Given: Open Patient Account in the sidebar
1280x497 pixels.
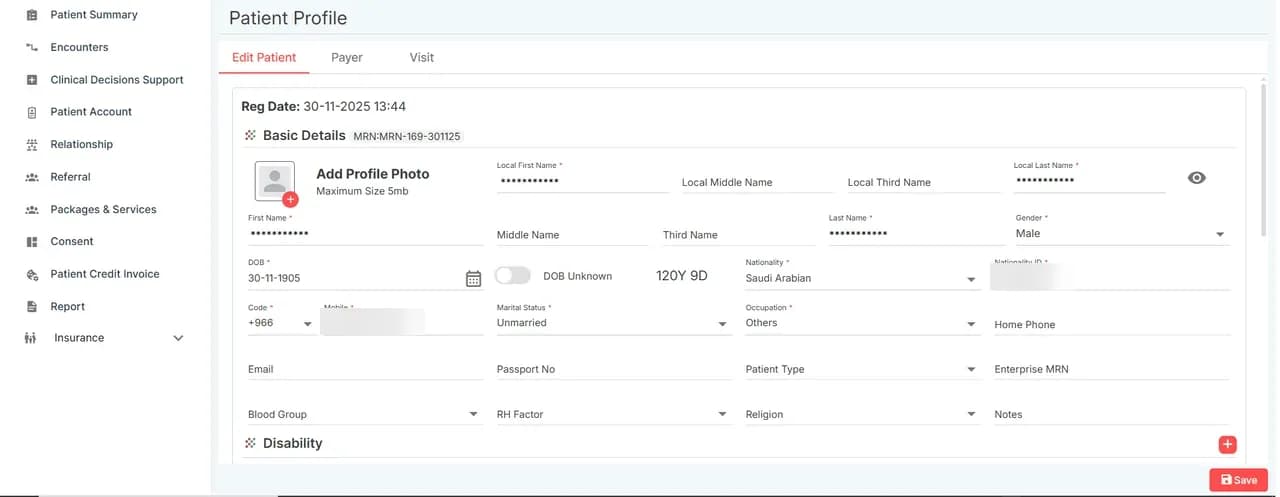Looking at the screenshot, I should pyautogui.click(x=91, y=112).
